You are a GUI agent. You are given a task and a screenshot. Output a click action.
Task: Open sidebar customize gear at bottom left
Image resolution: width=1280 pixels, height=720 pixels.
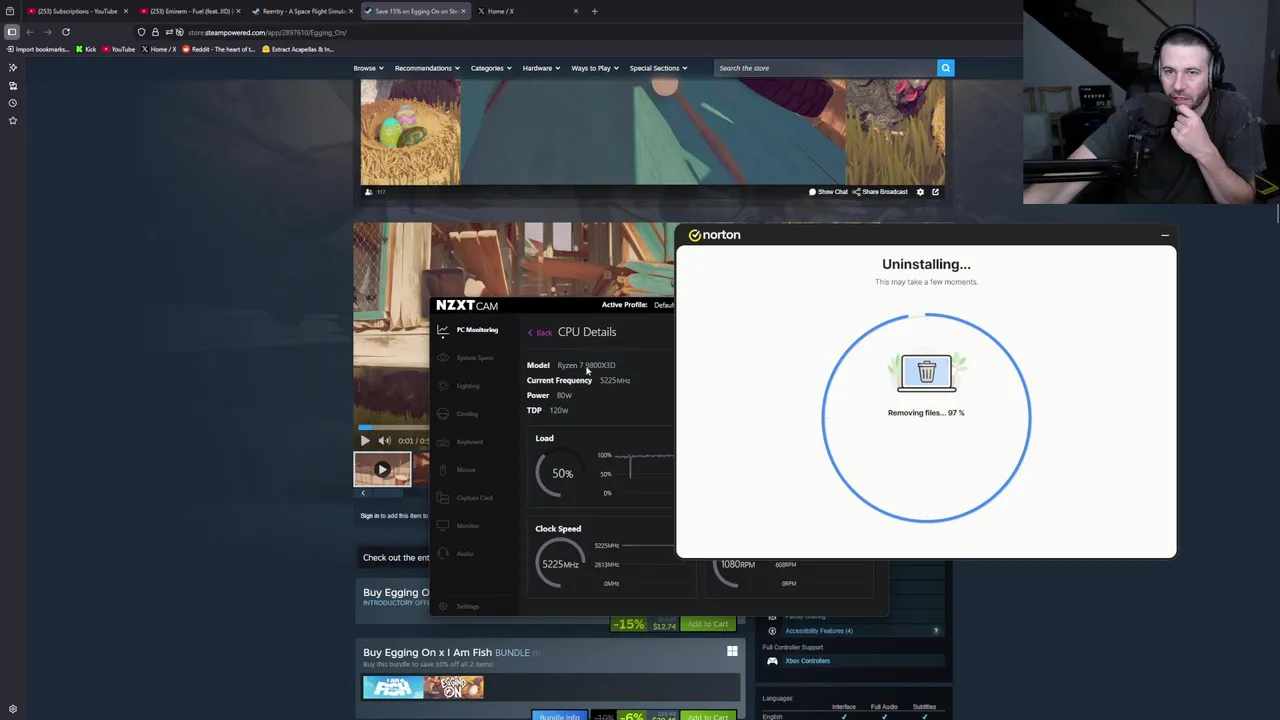click(13, 709)
